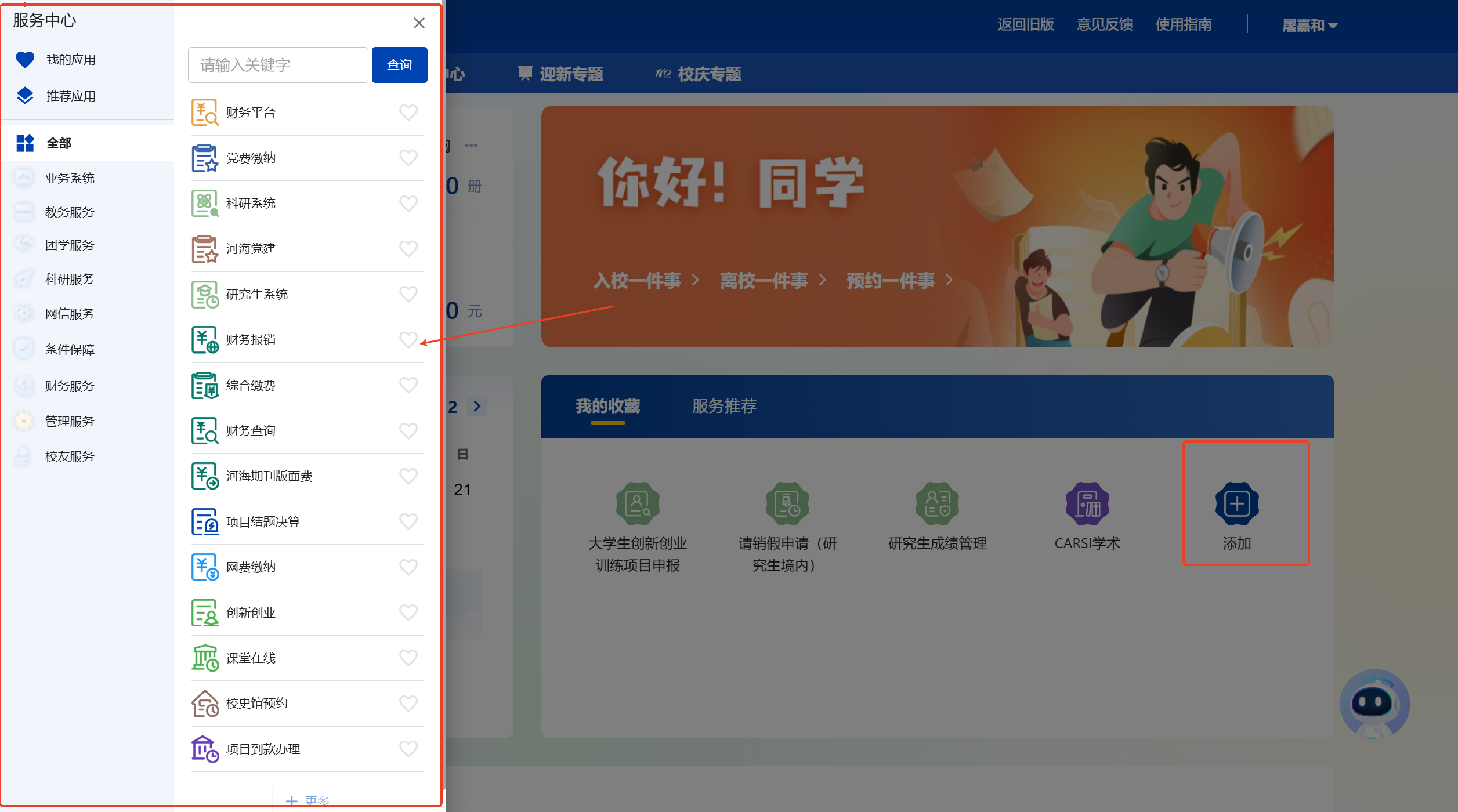
Task: Expand the list with 更多 button
Action: click(308, 800)
